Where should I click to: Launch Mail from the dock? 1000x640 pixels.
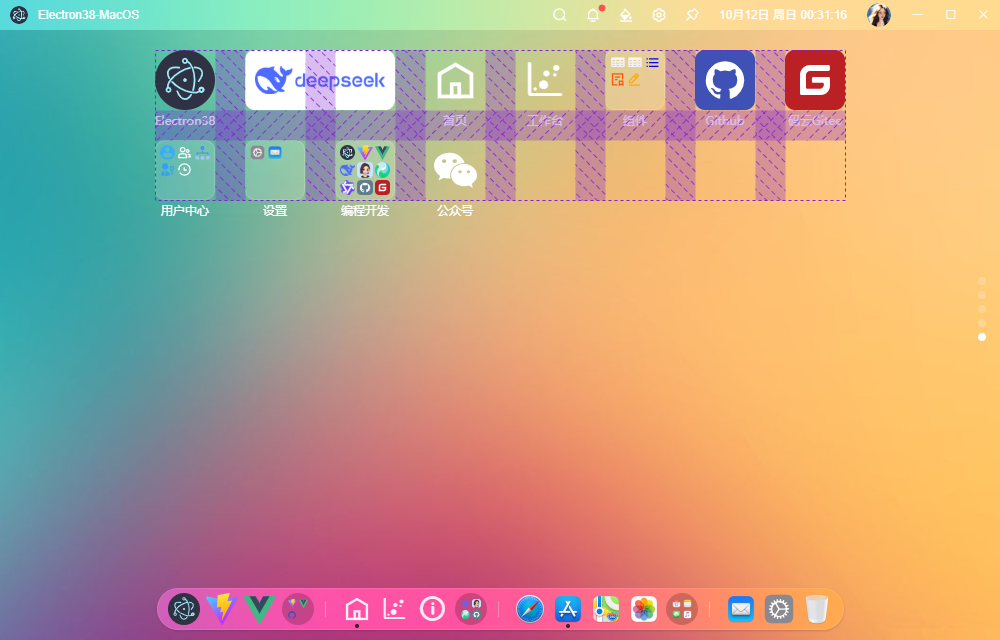tap(741, 609)
